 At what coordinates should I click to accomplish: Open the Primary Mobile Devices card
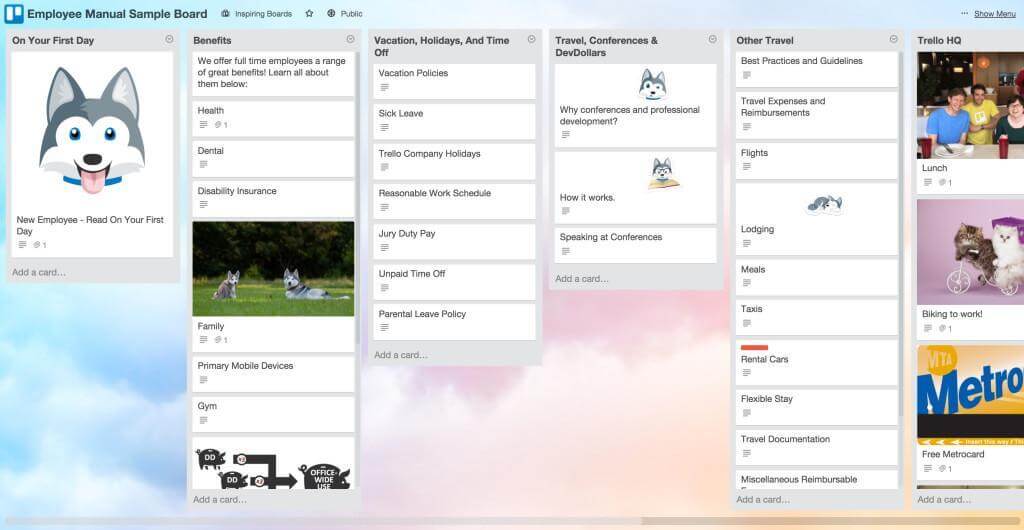tap(273, 374)
